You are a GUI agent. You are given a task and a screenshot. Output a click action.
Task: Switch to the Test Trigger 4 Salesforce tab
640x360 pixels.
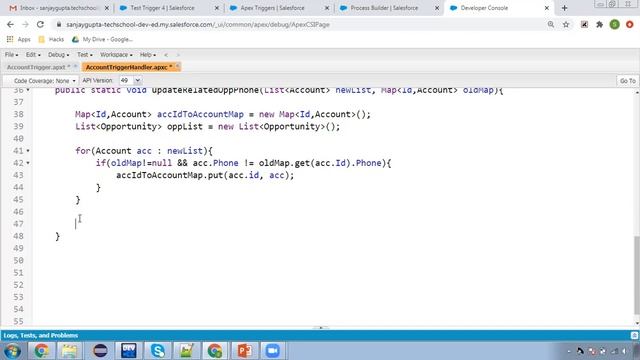[162, 8]
